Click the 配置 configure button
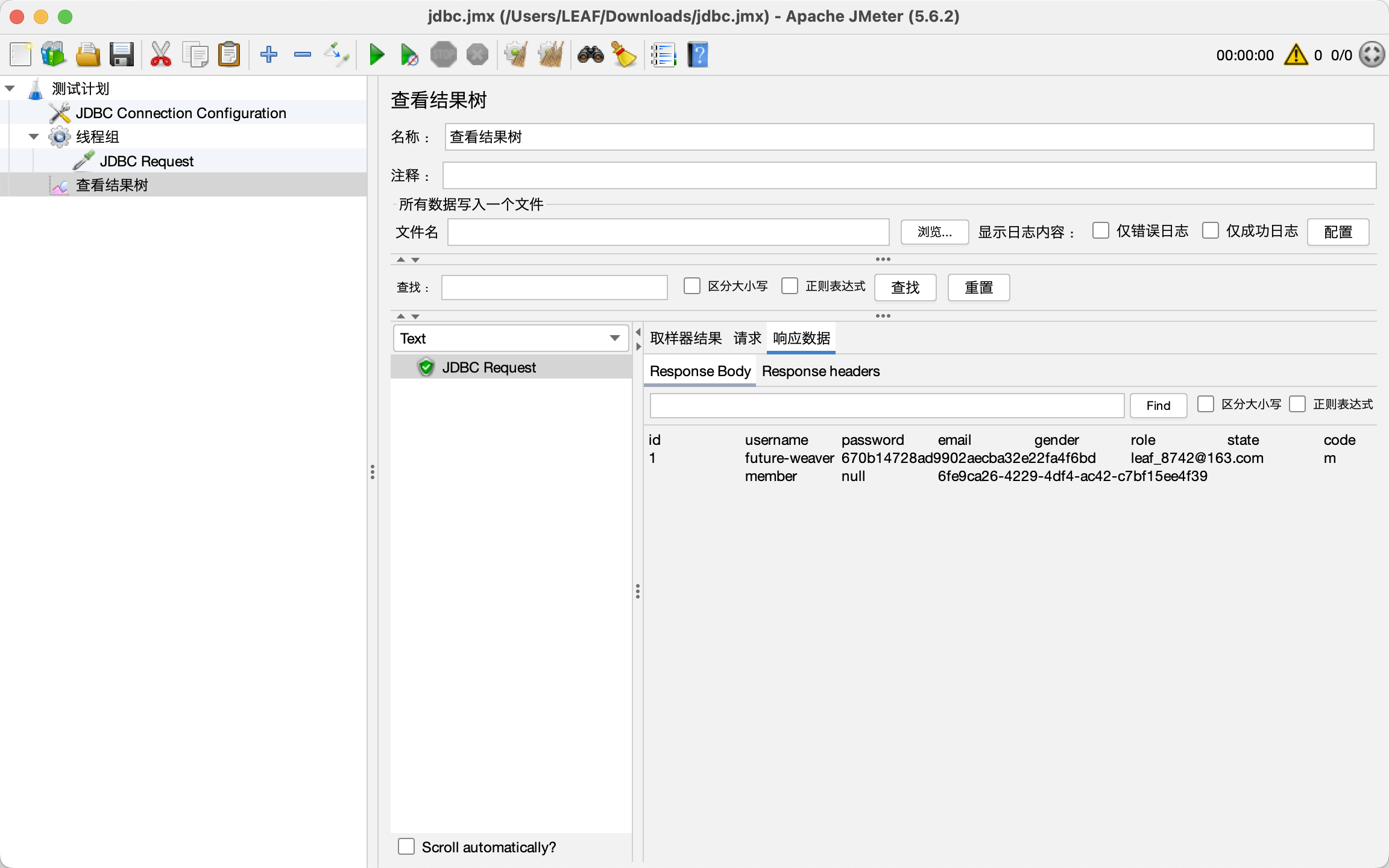1389x868 pixels. (1338, 232)
